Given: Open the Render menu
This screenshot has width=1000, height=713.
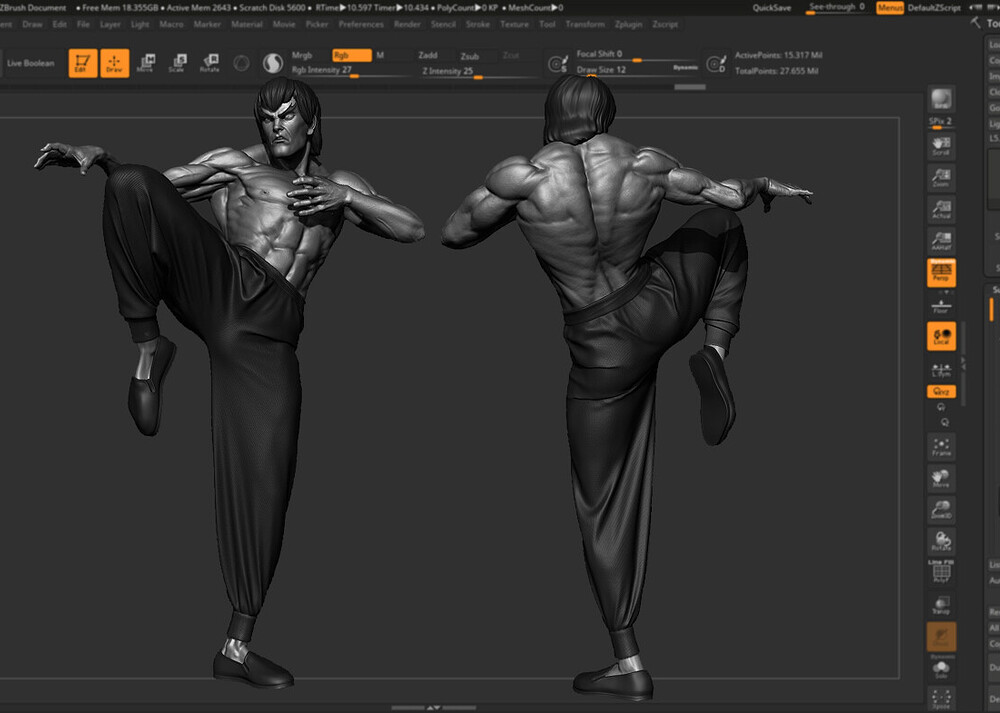Looking at the screenshot, I should click(407, 24).
